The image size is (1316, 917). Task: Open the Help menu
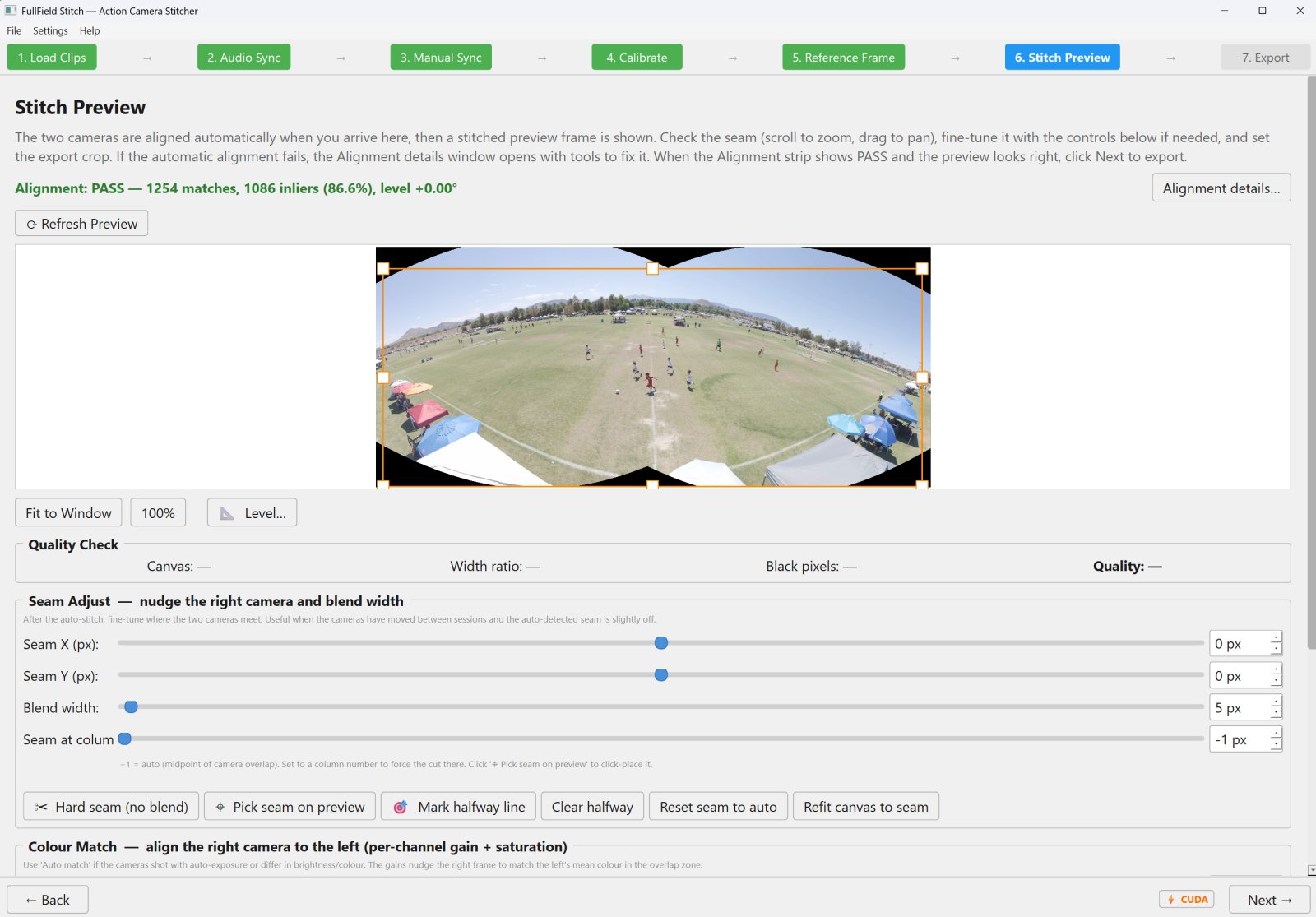coord(90,30)
